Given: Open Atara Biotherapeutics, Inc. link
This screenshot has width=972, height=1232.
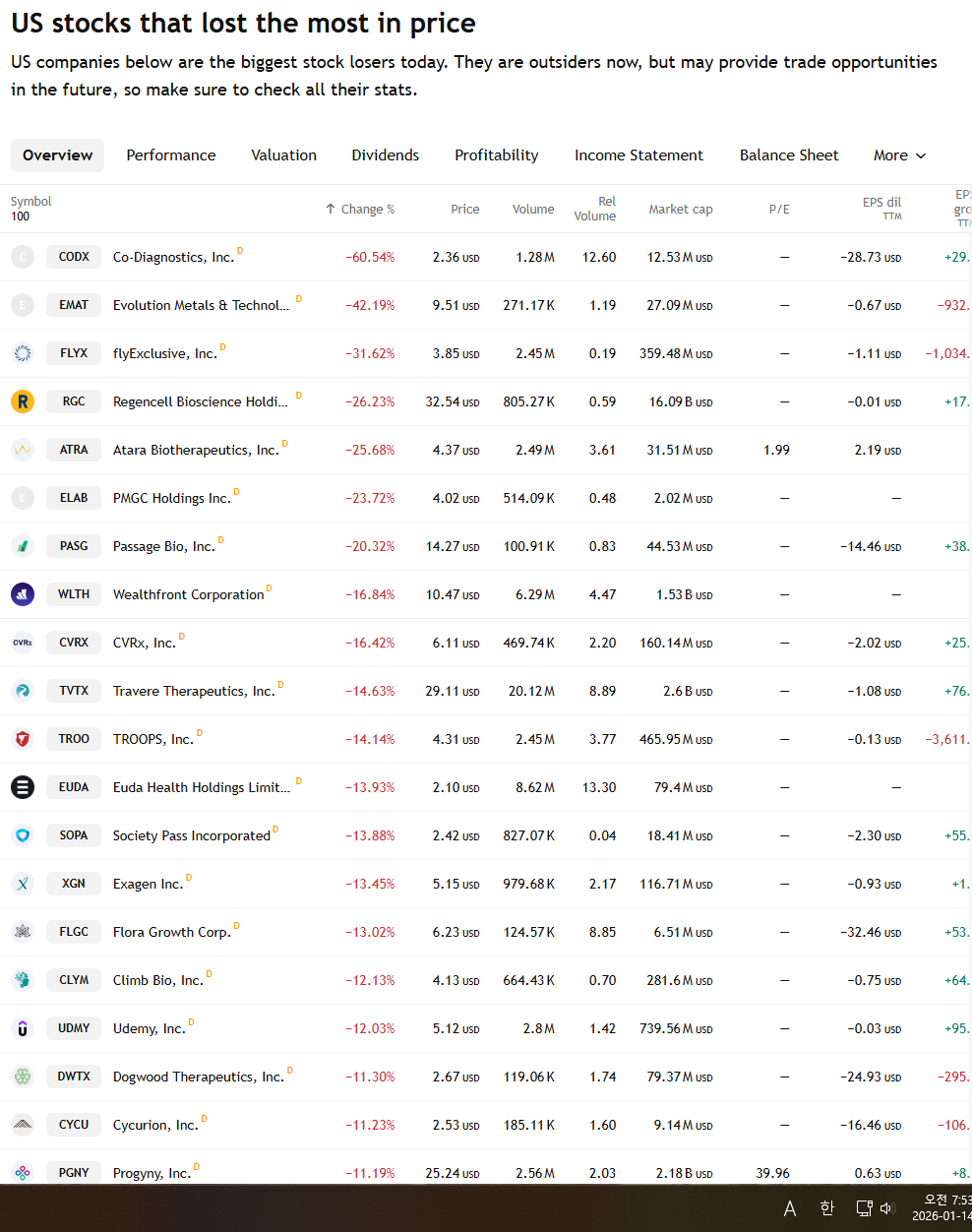Looking at the screenshot, I should point(196,450).
